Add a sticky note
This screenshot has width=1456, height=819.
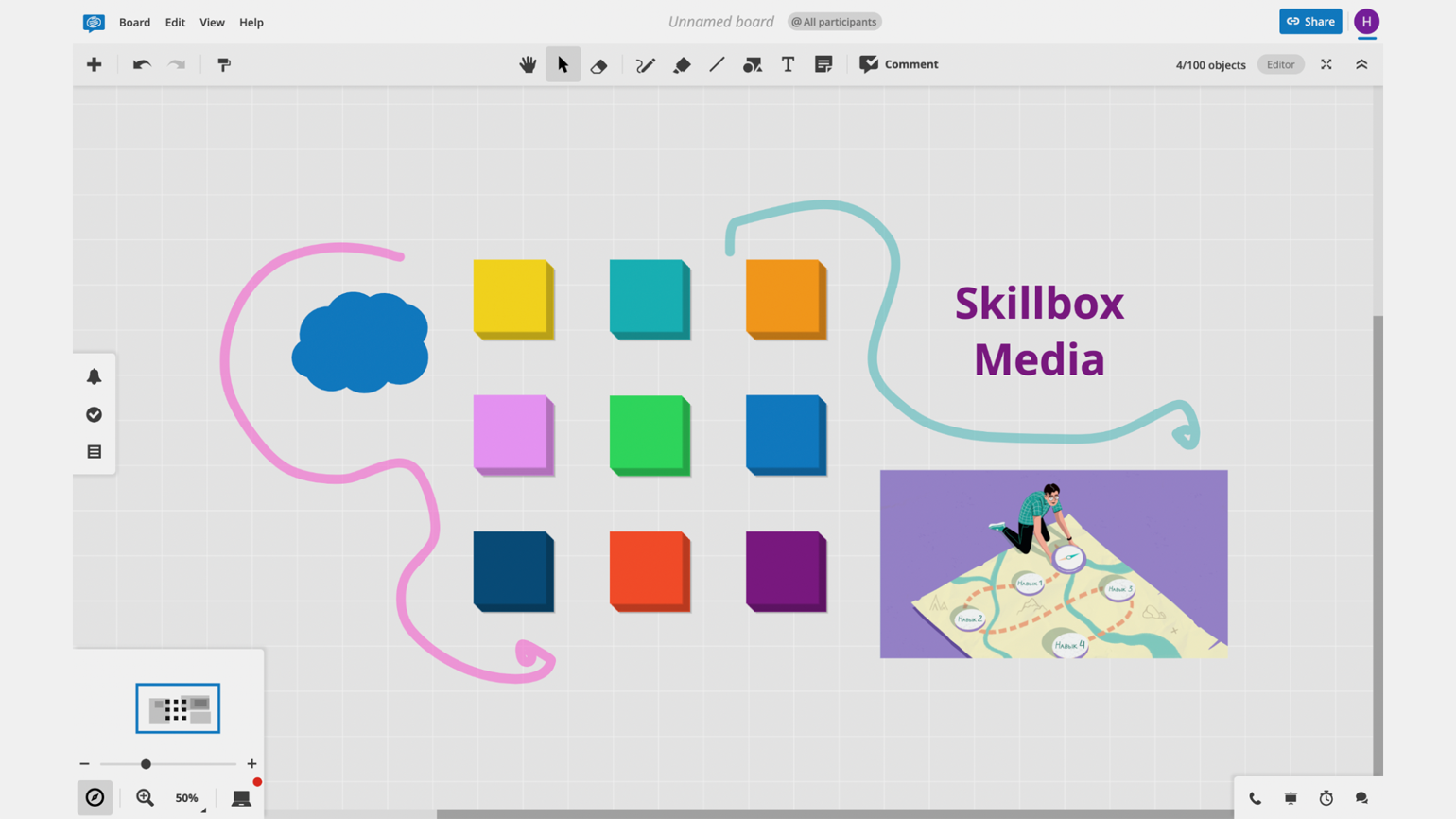pyautogui.click(x=823, y=64)
